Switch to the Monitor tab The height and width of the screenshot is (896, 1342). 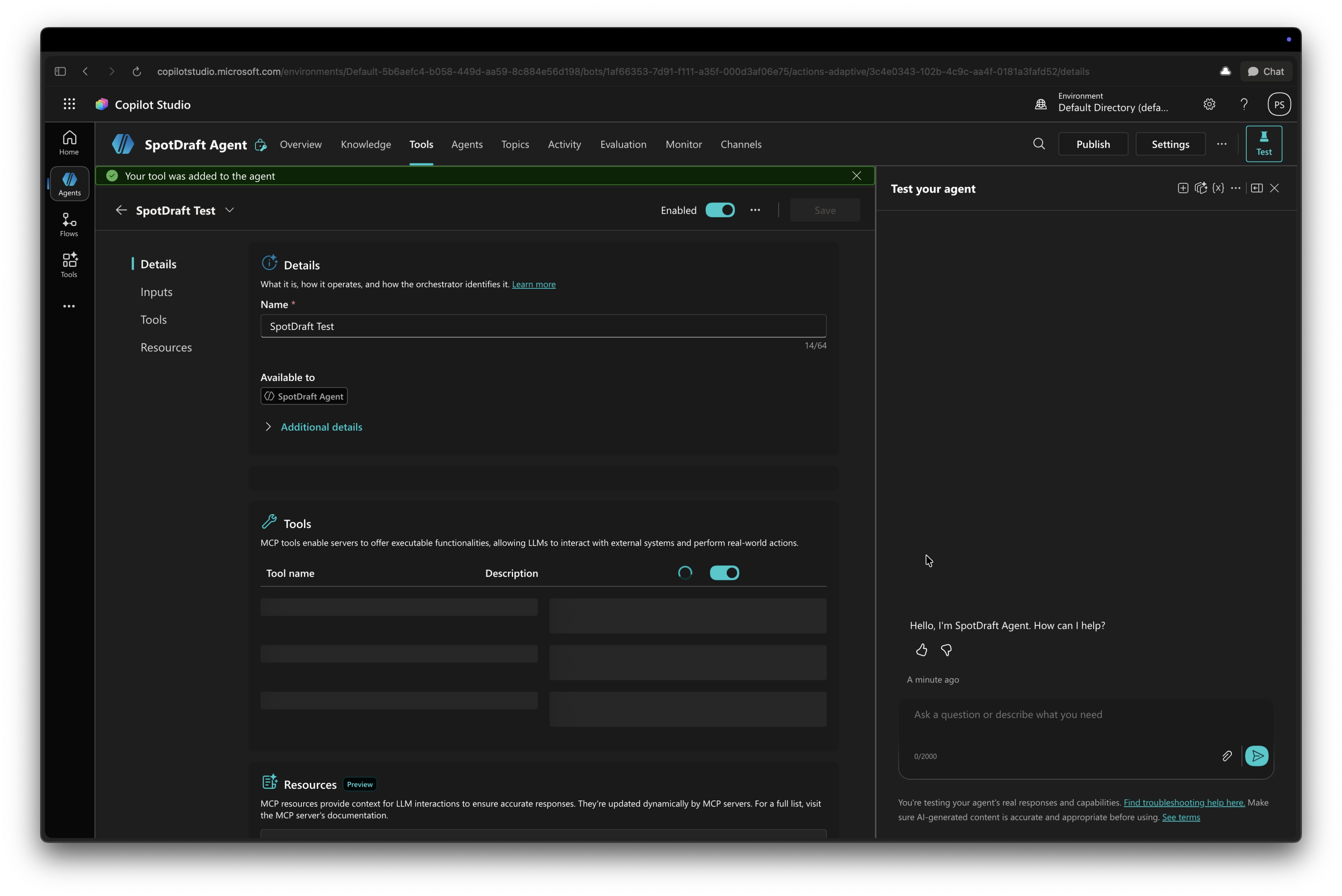[x=684, y=144]
